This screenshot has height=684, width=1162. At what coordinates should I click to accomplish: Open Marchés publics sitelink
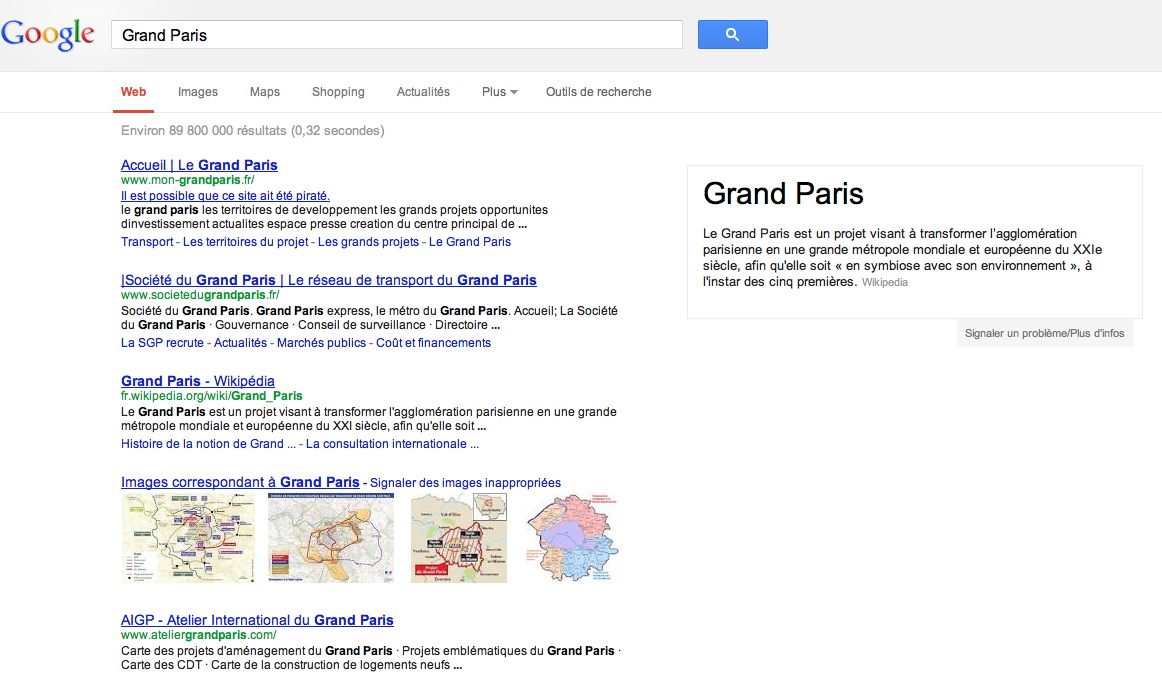click(322, 342)
